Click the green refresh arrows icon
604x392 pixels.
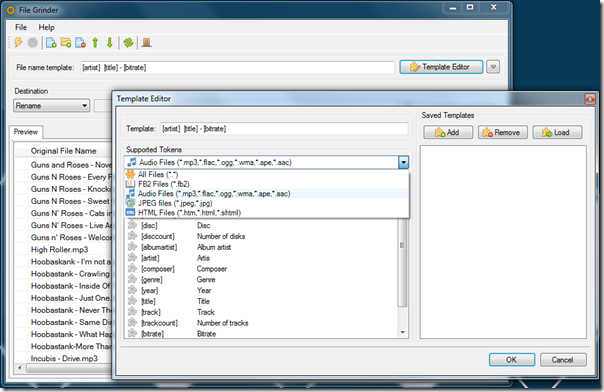coord(128,42)
